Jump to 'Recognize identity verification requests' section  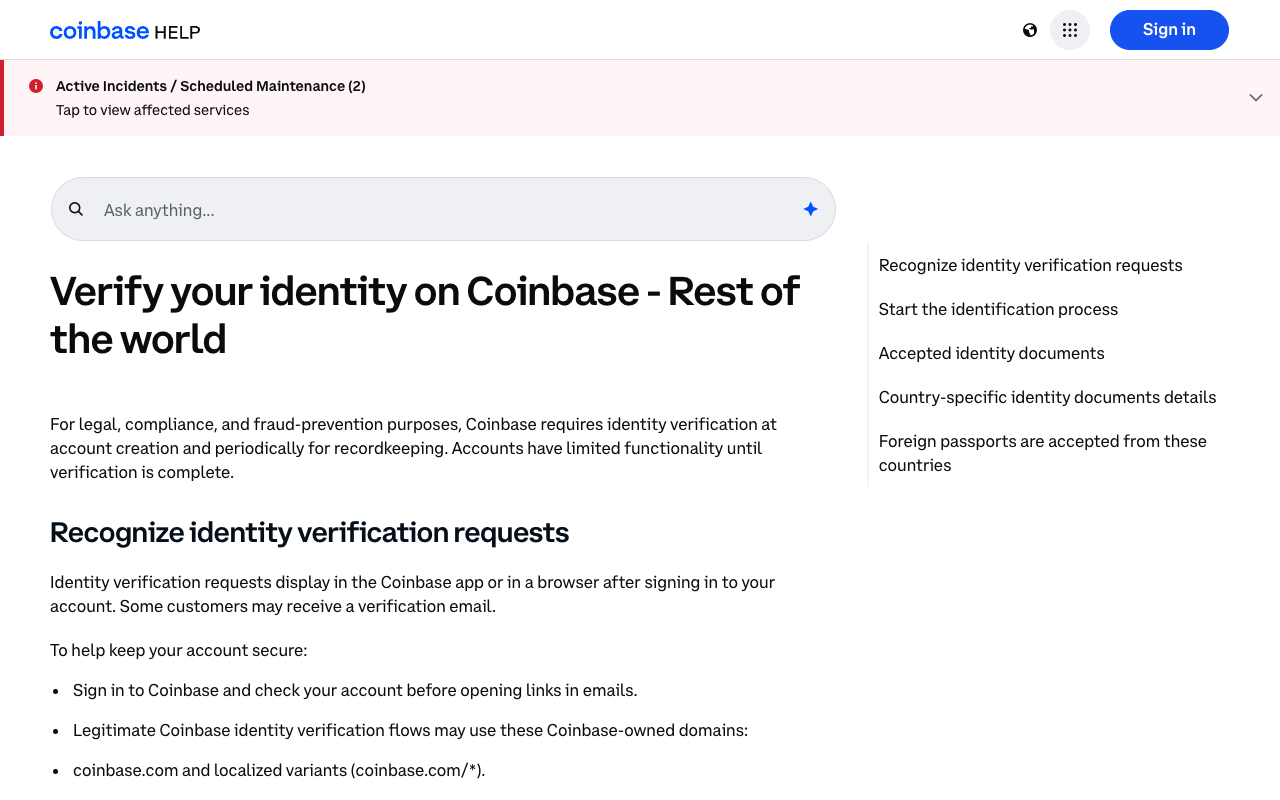pos(1030,265)
